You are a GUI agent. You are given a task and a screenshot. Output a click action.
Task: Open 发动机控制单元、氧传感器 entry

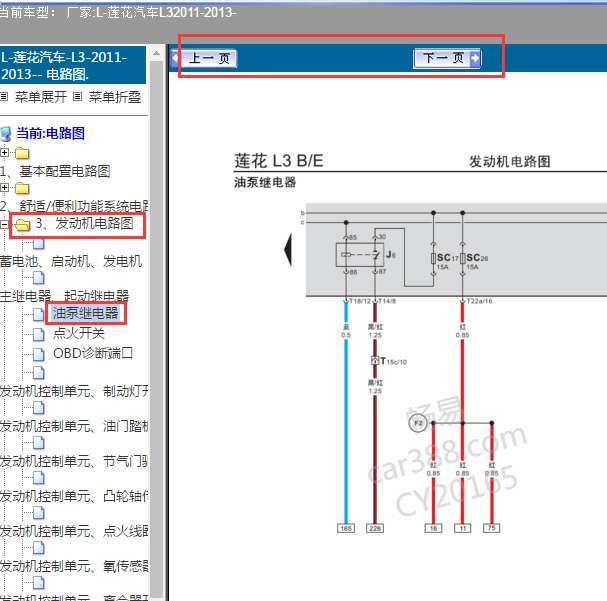coord(74,567)
